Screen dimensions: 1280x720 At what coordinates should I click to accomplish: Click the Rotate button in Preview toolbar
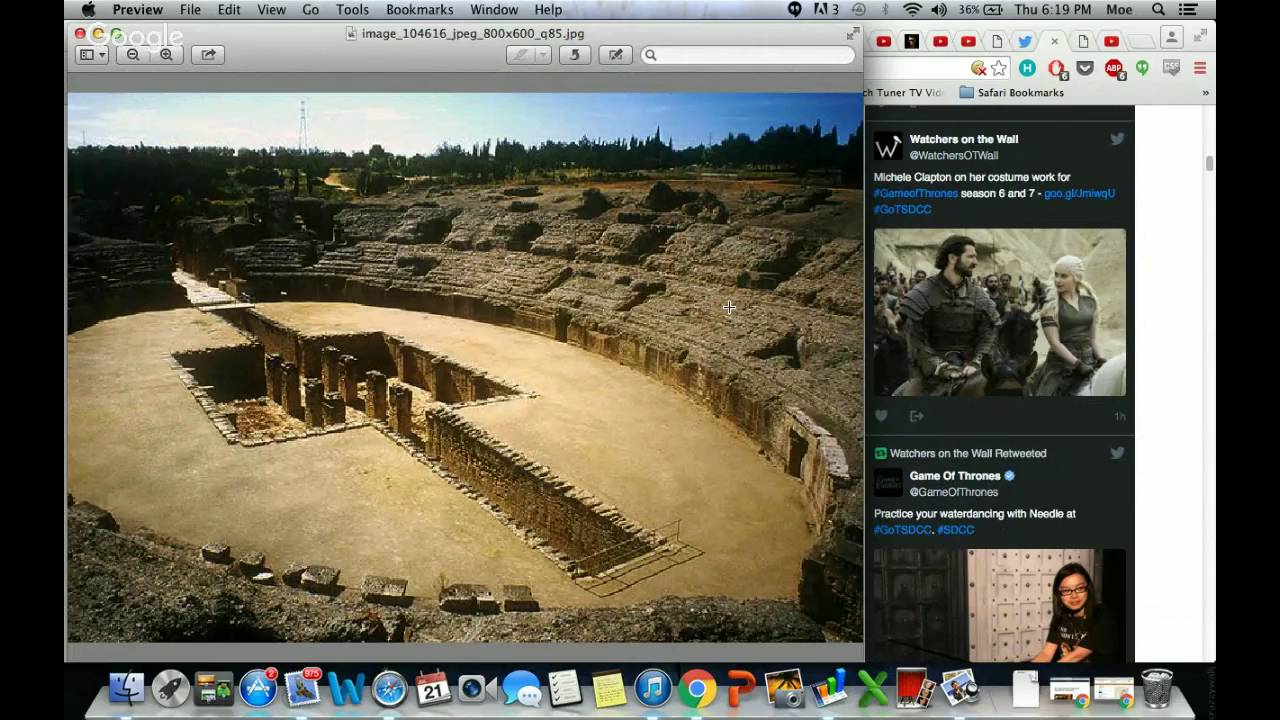[x=574, y=55]
